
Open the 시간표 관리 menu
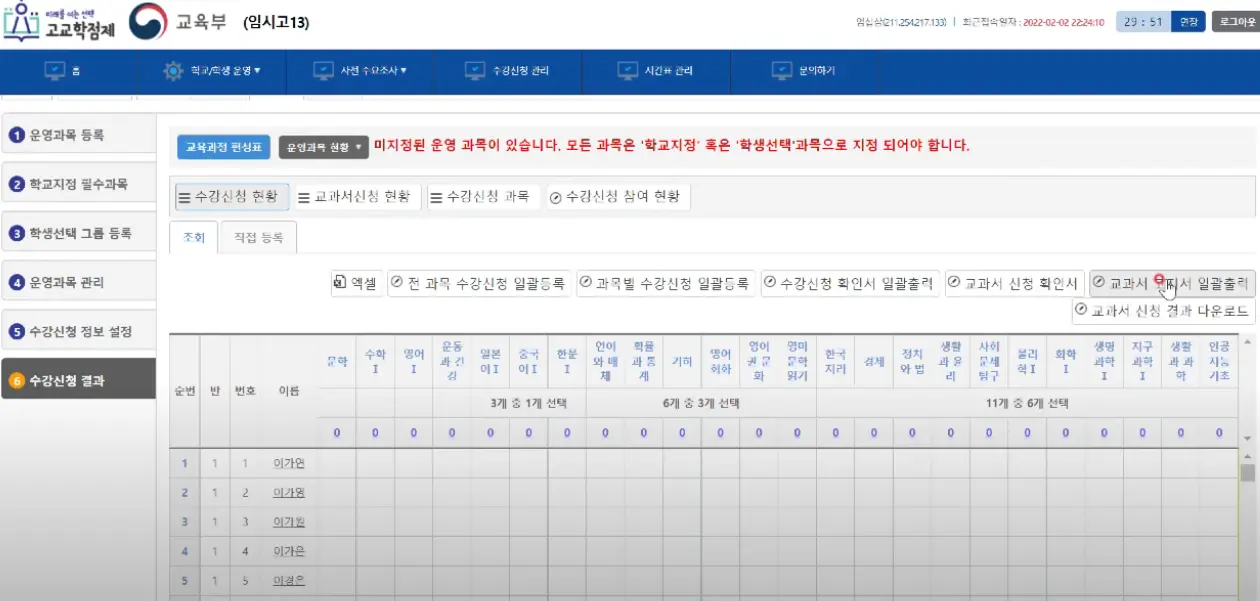click(x=669, y=71)
